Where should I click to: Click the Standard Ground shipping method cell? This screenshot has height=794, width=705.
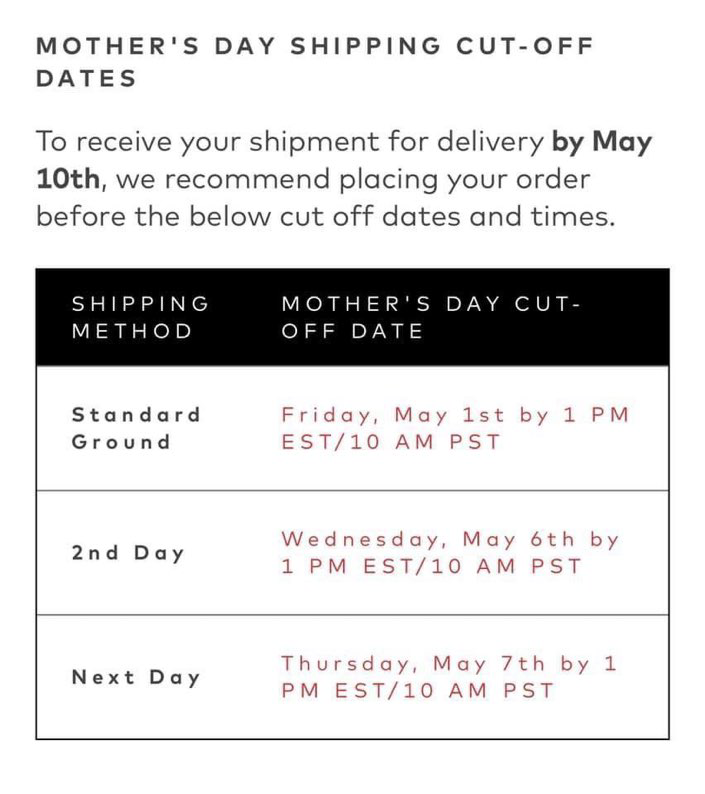click(136, 428)
